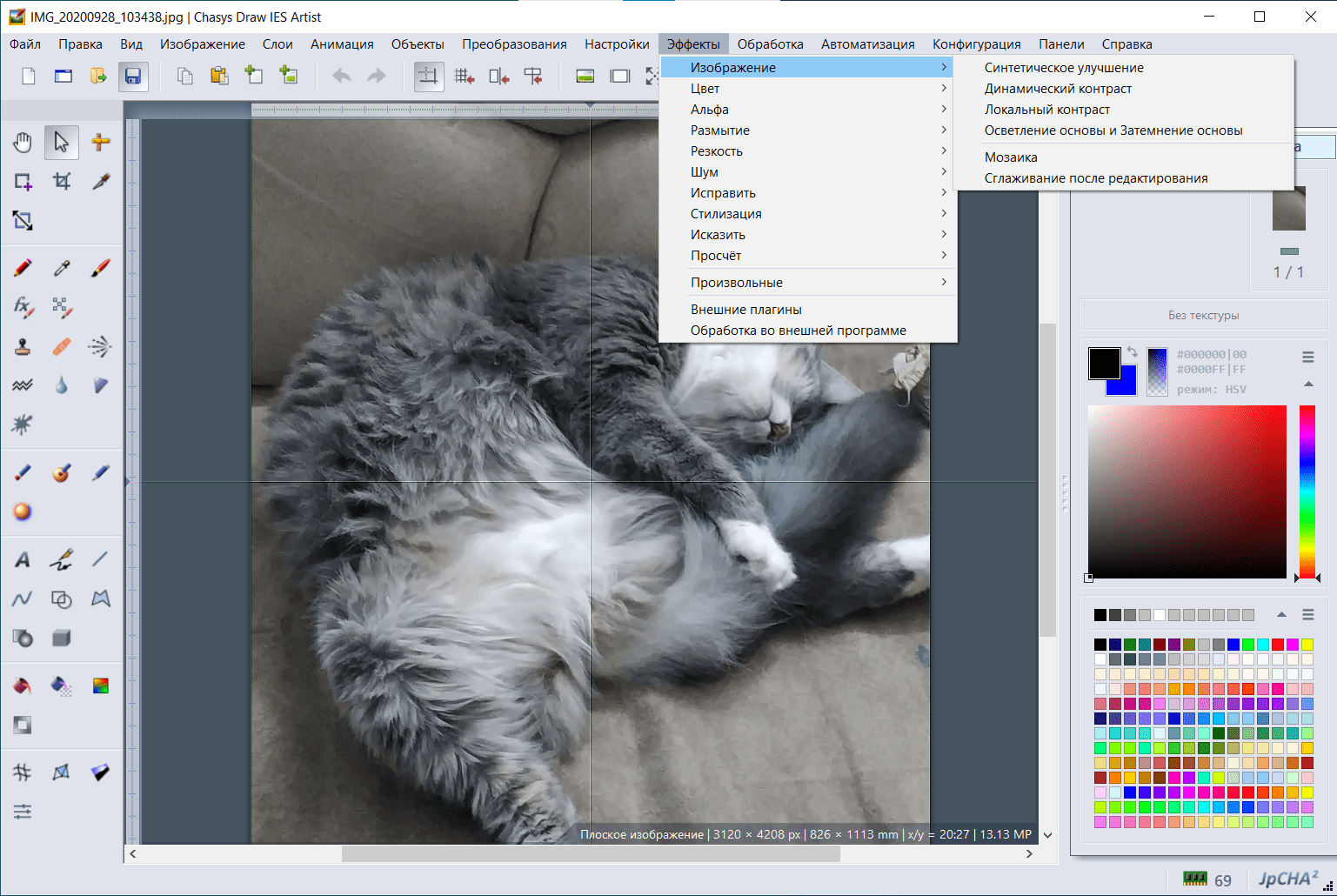Open the palette panel hamburger menu

click(x=1307, y=615)
